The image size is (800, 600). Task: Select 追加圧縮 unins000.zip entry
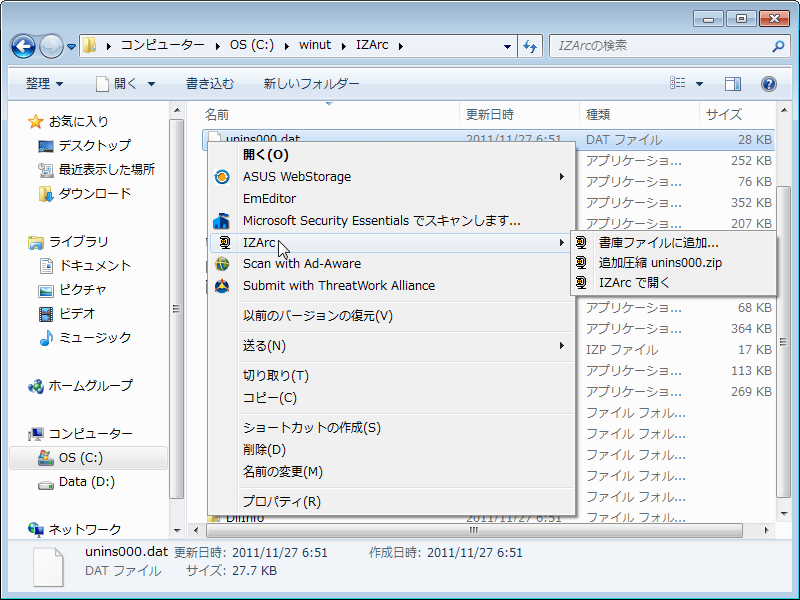click(x=673, y=263)
